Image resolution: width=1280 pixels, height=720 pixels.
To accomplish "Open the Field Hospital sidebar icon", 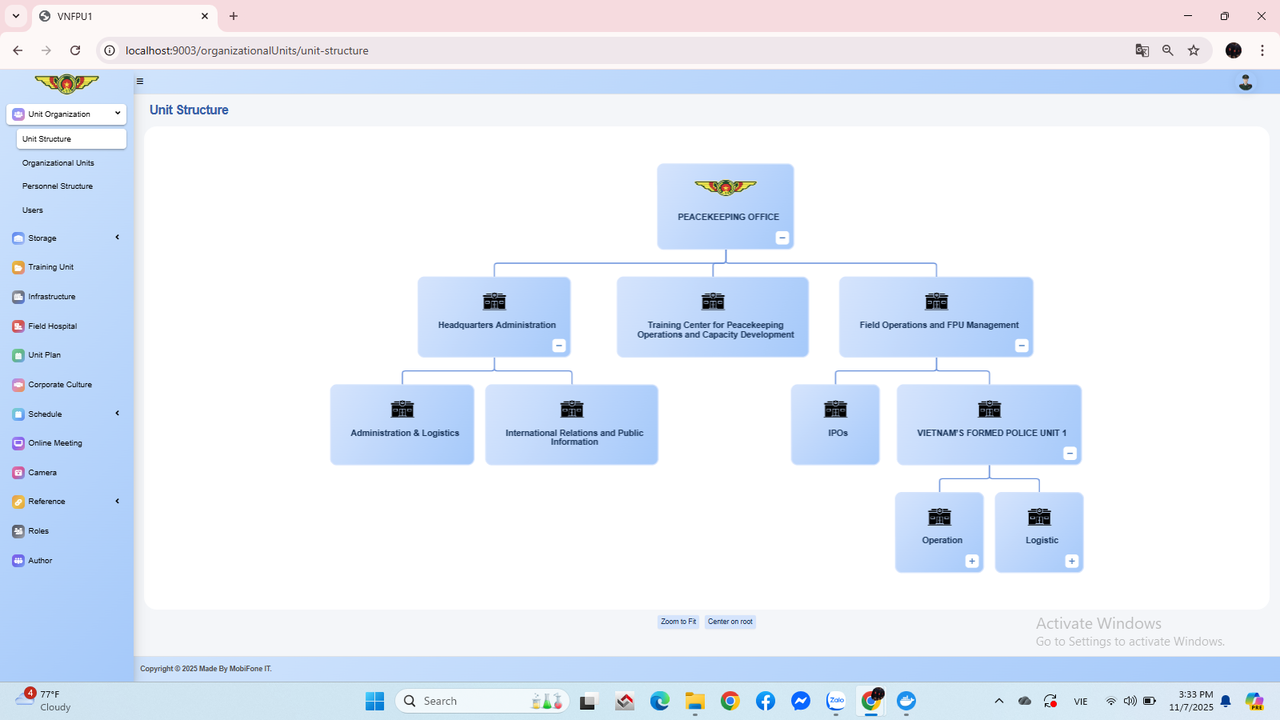I will coord(18,326).
